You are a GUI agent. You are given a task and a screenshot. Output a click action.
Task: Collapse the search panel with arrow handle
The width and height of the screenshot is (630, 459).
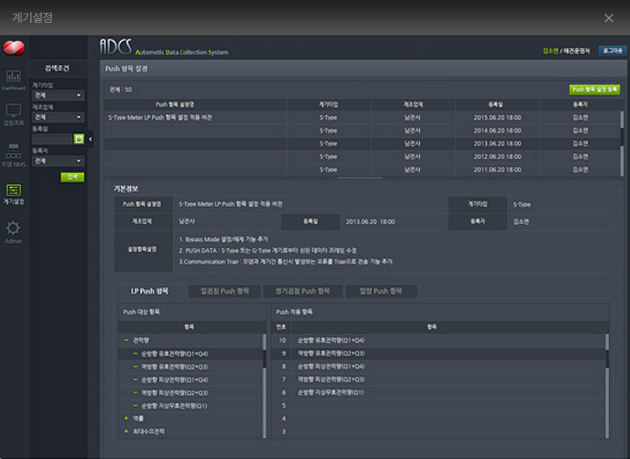coord(90,139)
